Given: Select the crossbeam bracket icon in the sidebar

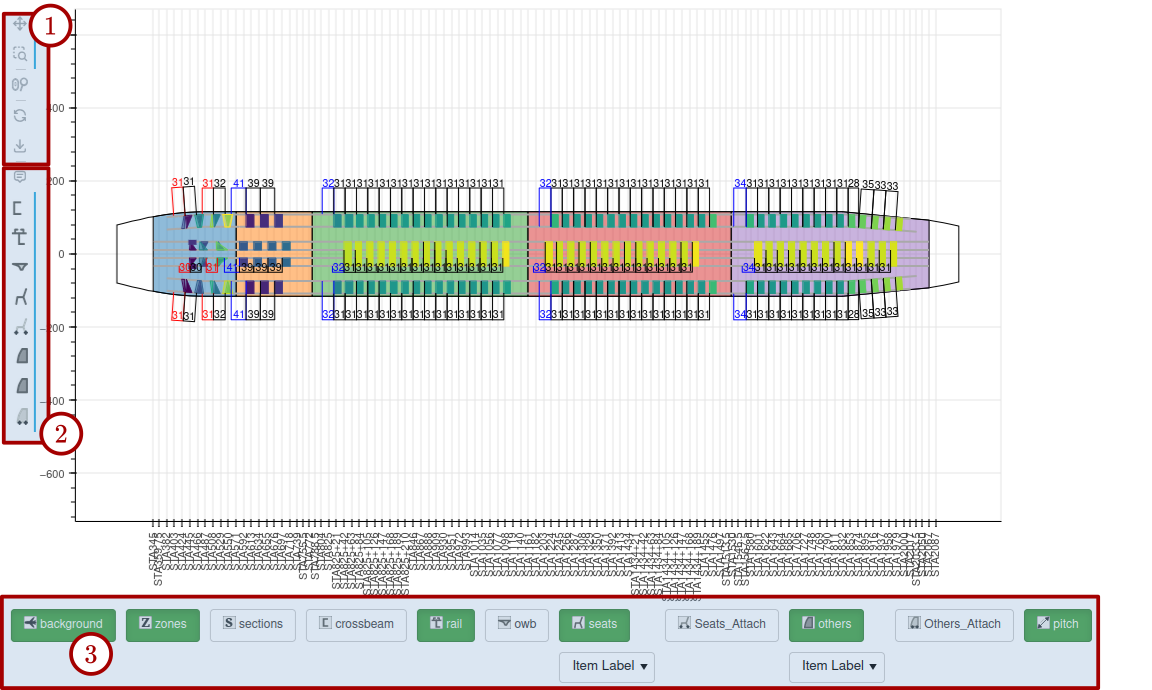Looking at the screenshot, I should coord(20,208).
